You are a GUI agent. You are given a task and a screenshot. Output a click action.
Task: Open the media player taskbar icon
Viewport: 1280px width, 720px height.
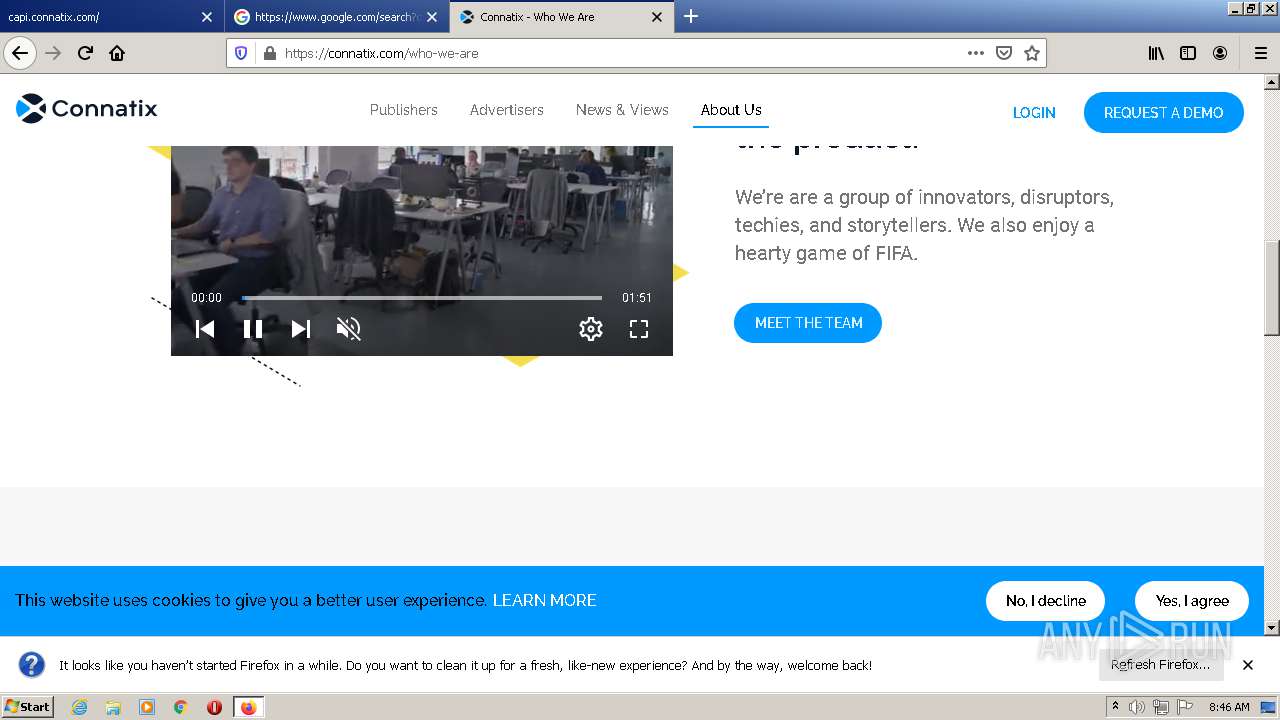pyautogui.click(x=147, y=707)
